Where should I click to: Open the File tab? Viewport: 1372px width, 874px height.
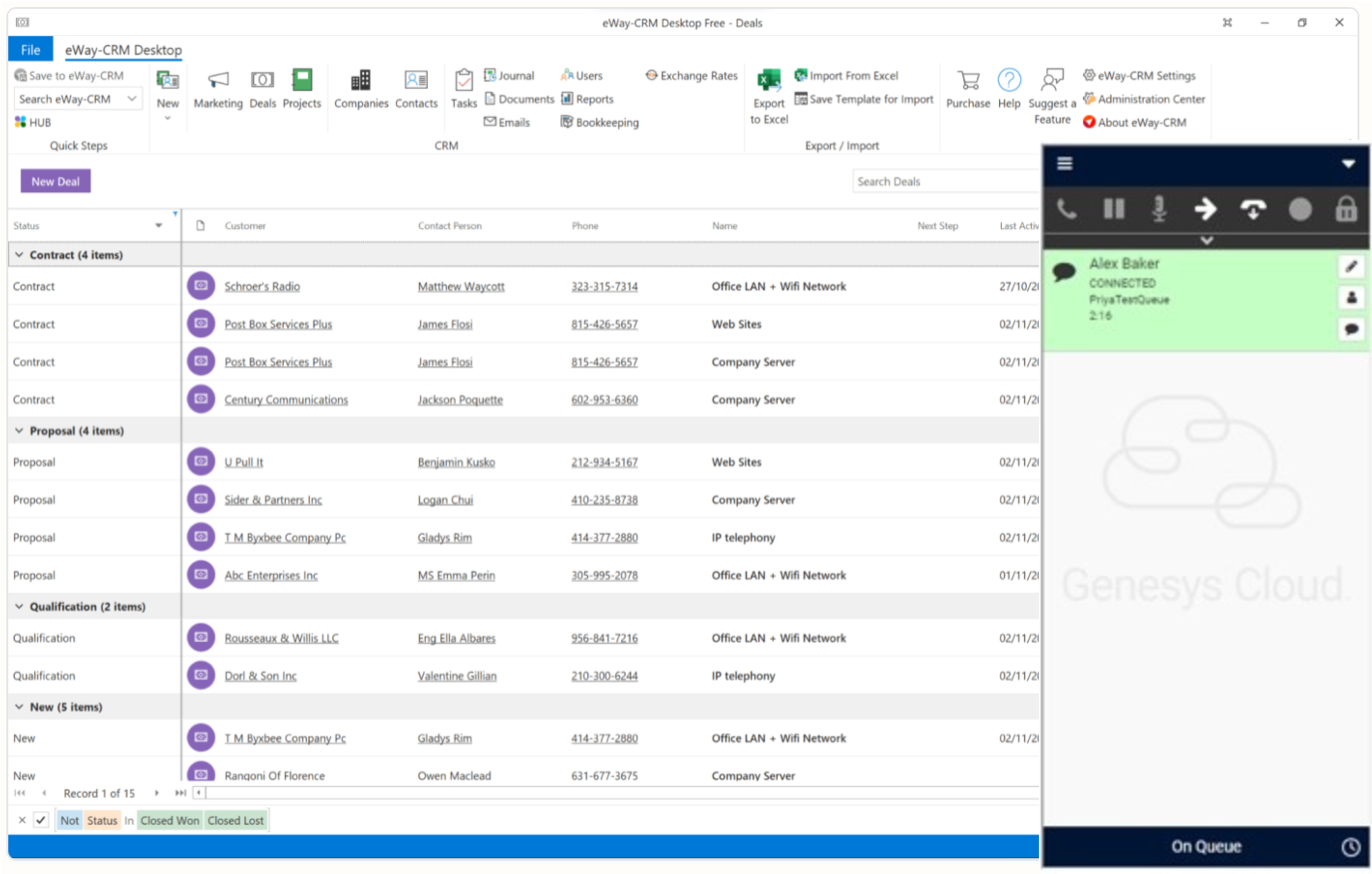[x=30, y=49]
